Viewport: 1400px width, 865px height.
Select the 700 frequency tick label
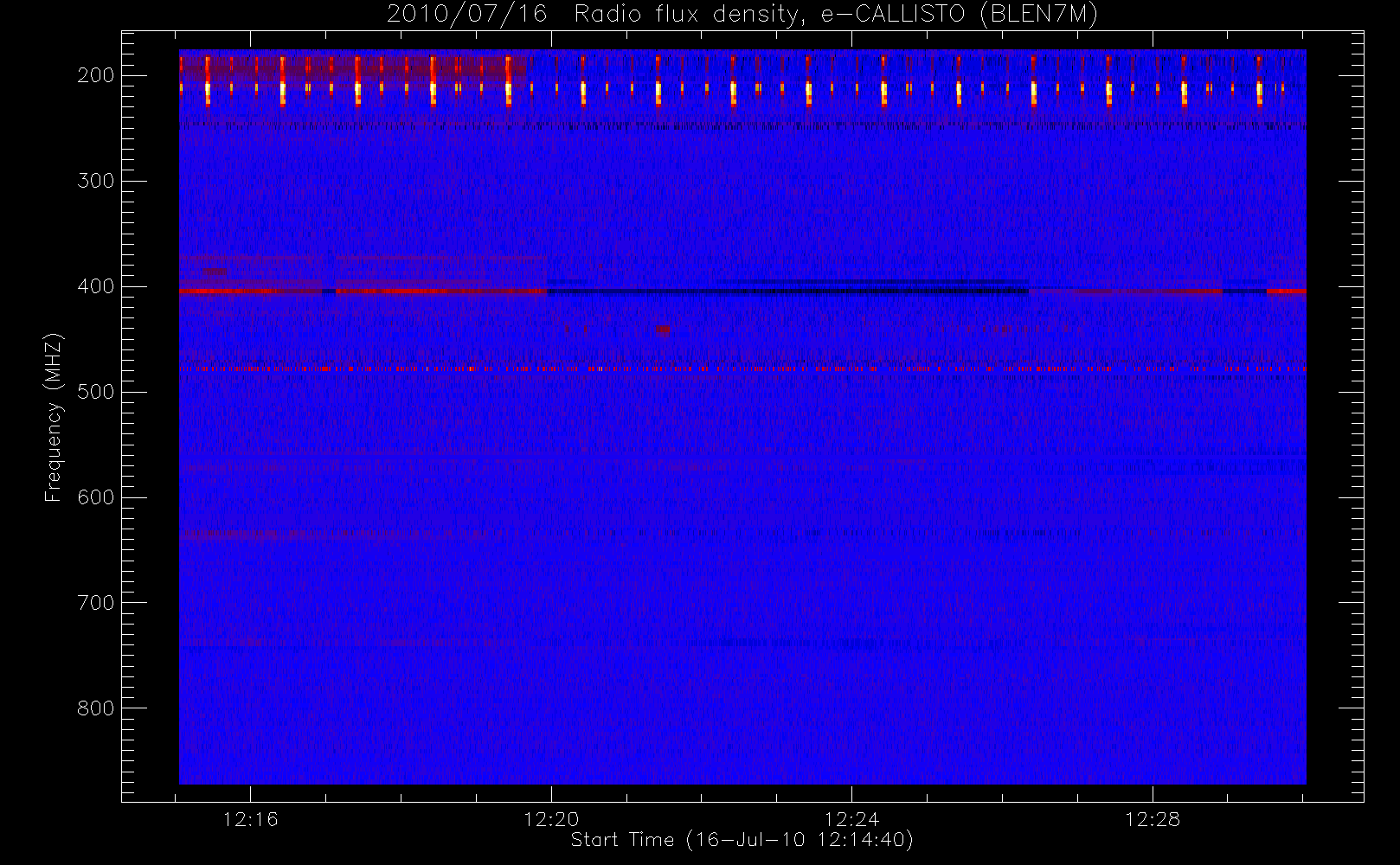pos(96,603)
